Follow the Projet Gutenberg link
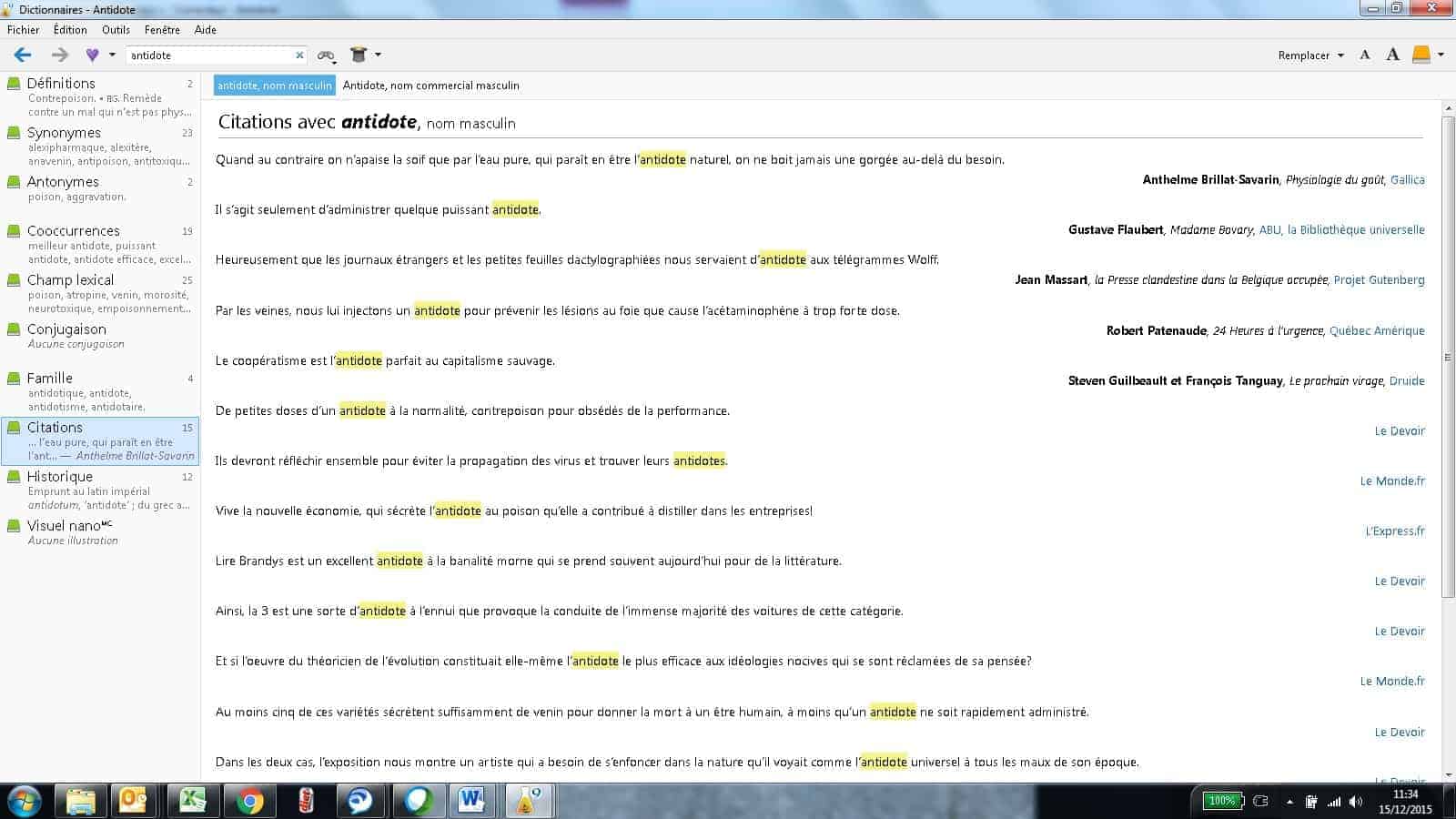 point(1379,280)
